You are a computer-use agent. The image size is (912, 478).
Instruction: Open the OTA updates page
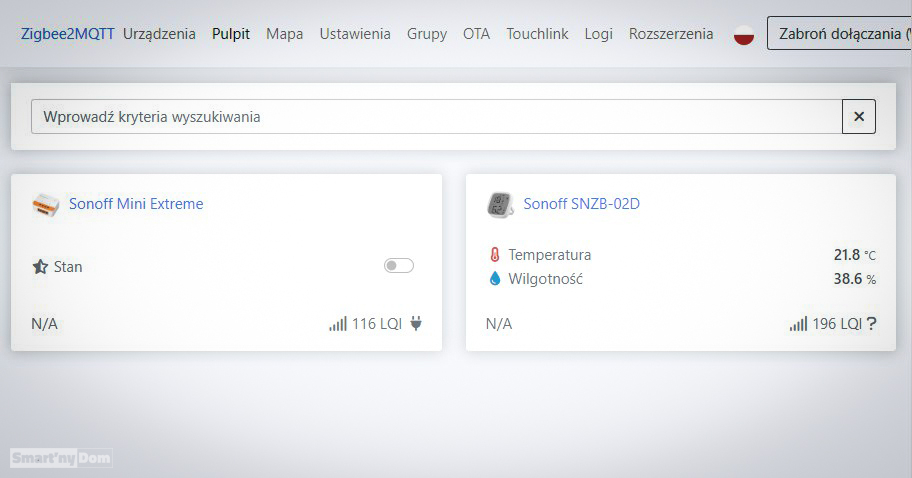click(x=476, y=34)
